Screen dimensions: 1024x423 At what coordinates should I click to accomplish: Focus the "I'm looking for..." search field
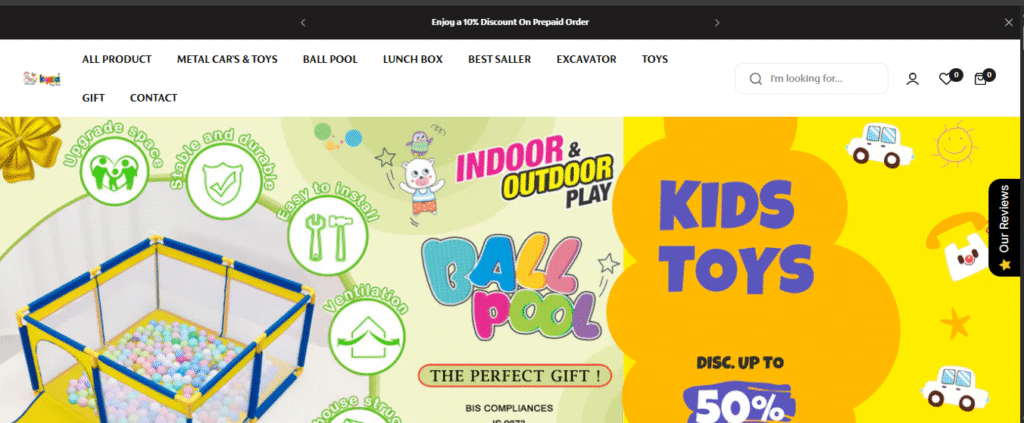click(x=811, y=78)
